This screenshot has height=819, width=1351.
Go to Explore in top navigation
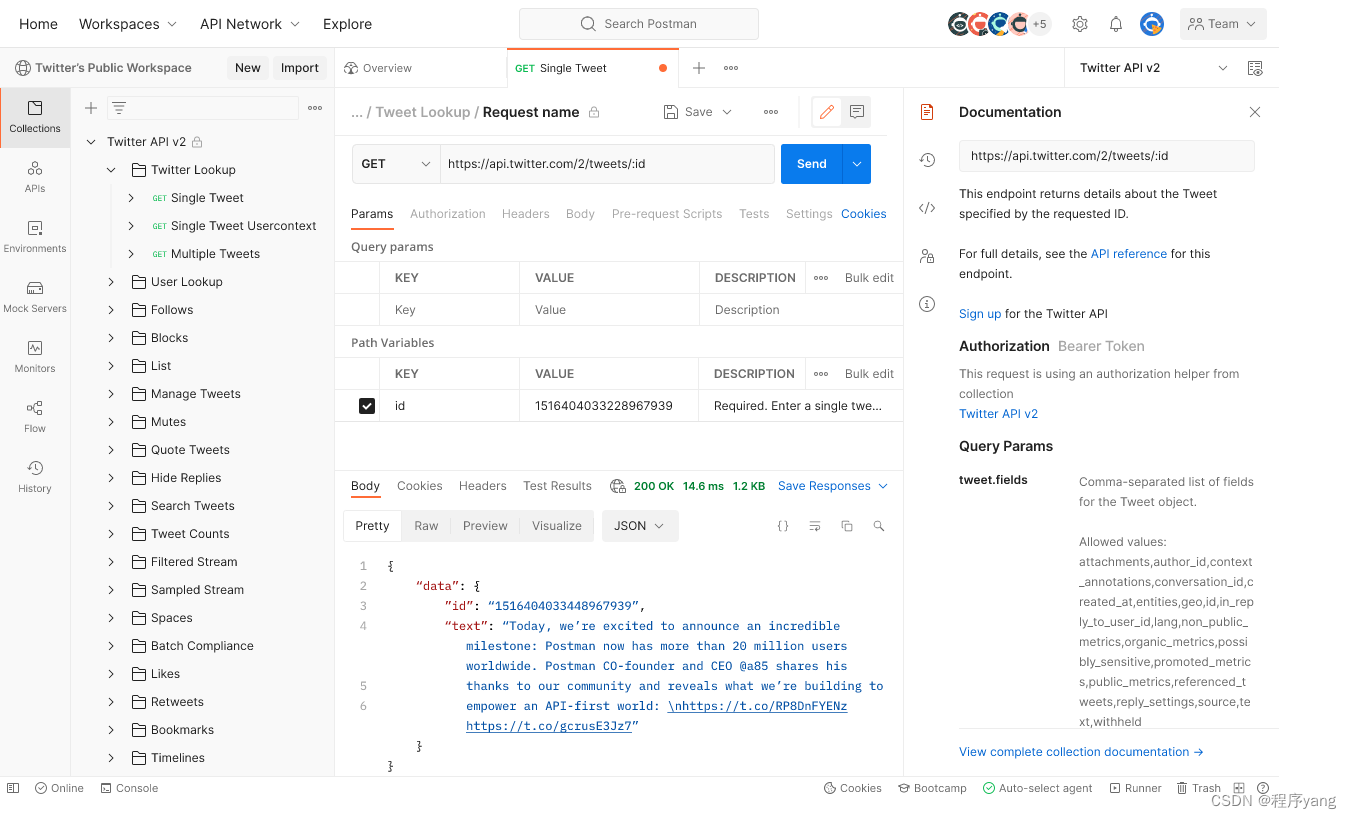pos(347,24)
